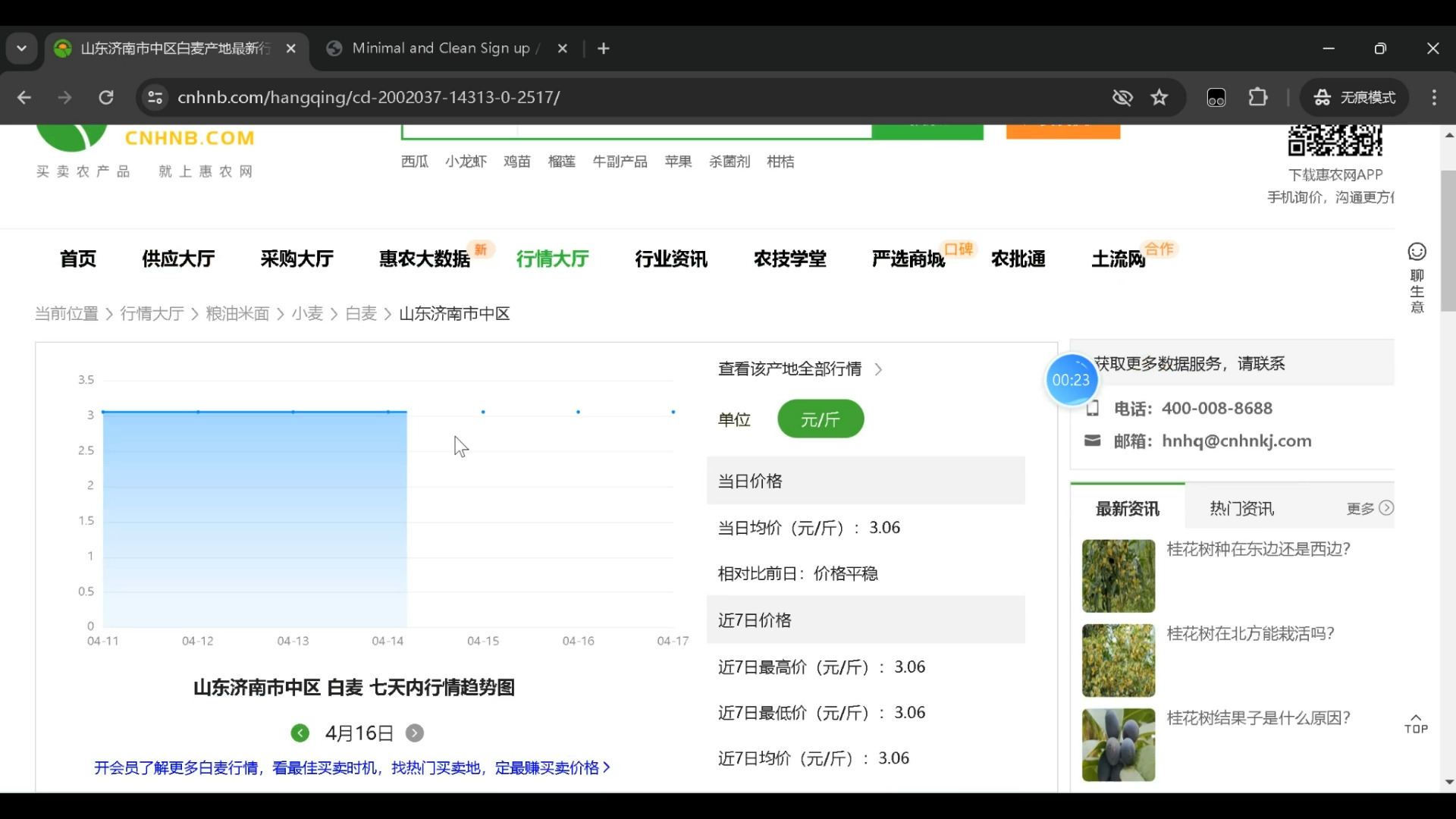
Task: Click the 行情大厅 breadcrumb link
Action: click(x=152, y=314)
